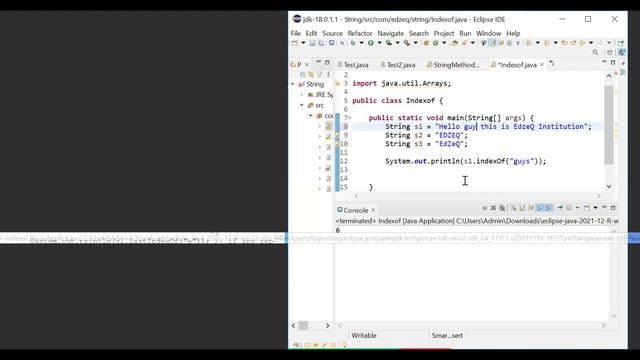Viewport: 640px width, 360px height.
Task: Toggle folding marker at line 7
Action: (x=350, y=118)
